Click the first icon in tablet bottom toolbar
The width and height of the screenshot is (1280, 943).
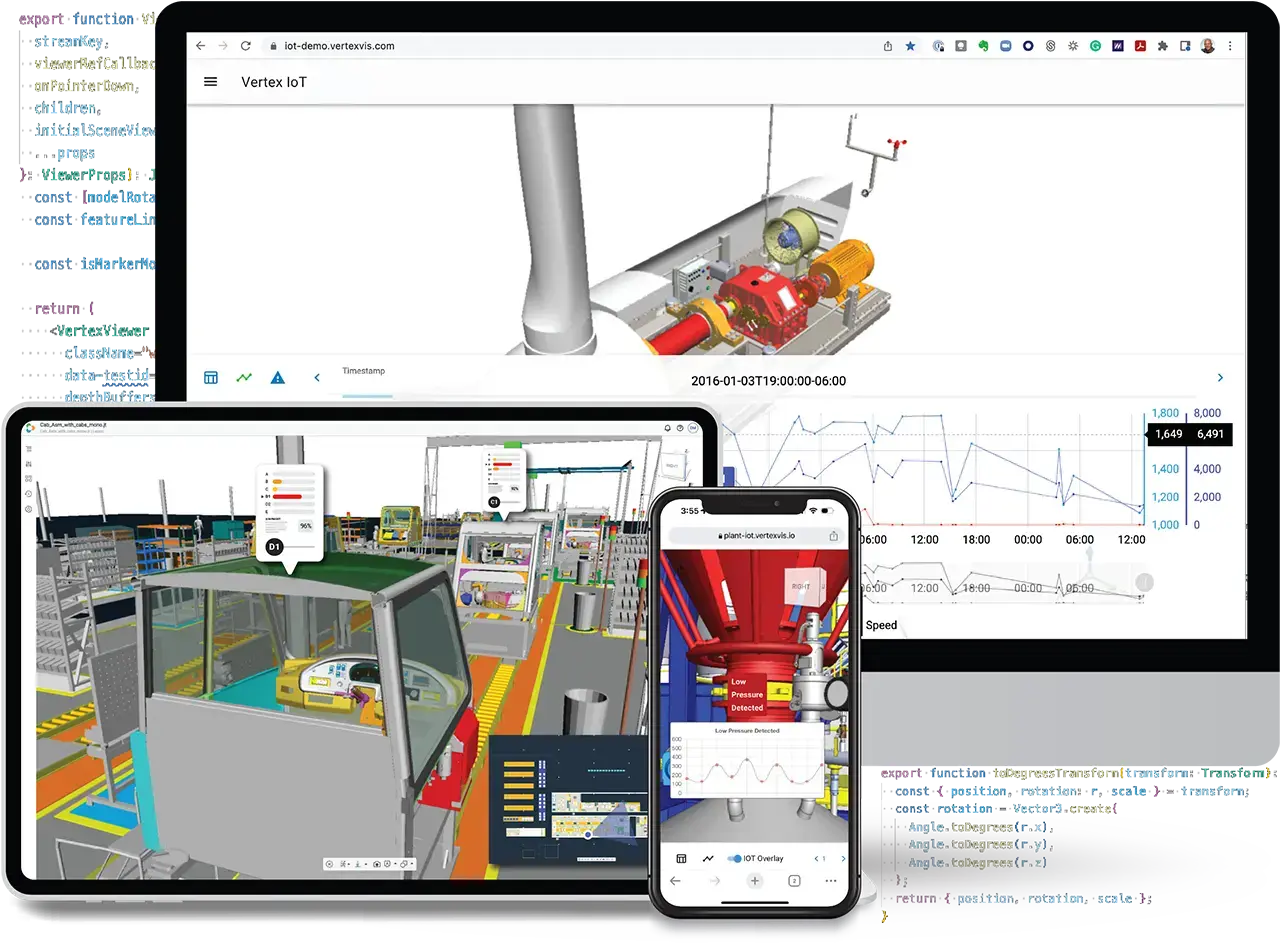[x=330, y=864]
